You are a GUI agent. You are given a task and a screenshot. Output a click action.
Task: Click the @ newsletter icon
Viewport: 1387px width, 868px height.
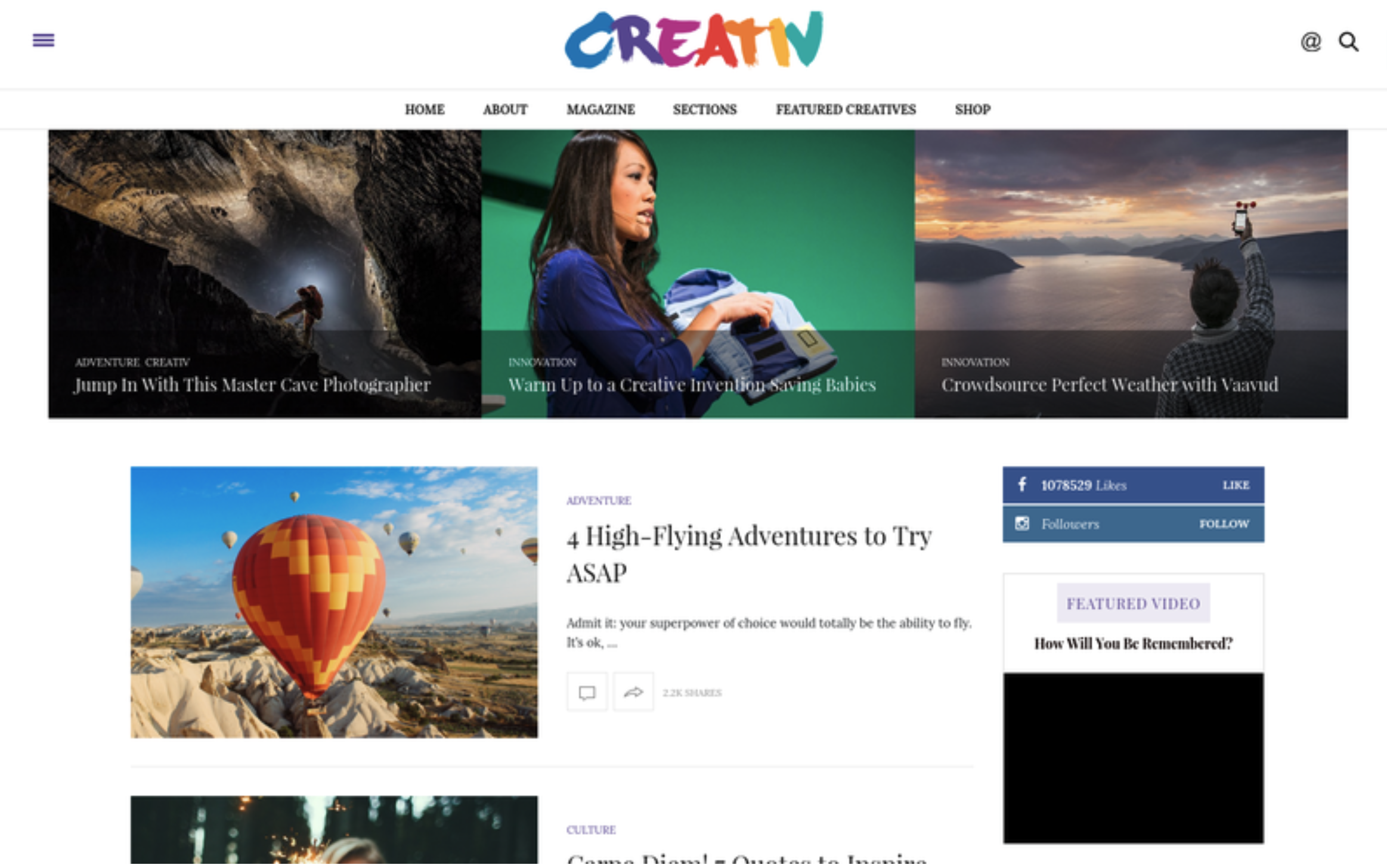[1311, 42]
